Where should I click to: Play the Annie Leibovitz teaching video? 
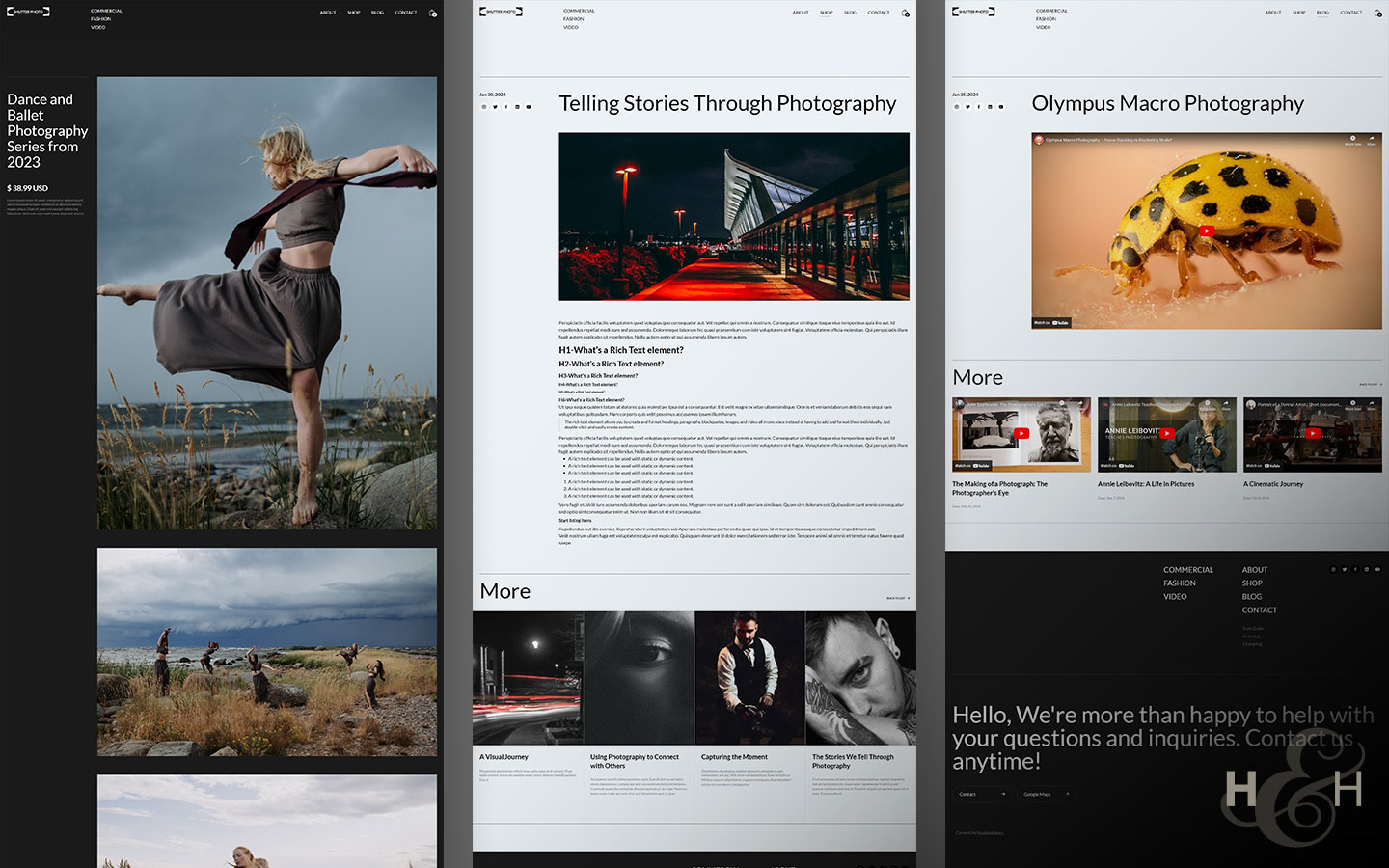pyautogui.click(x=1166, y=434)
